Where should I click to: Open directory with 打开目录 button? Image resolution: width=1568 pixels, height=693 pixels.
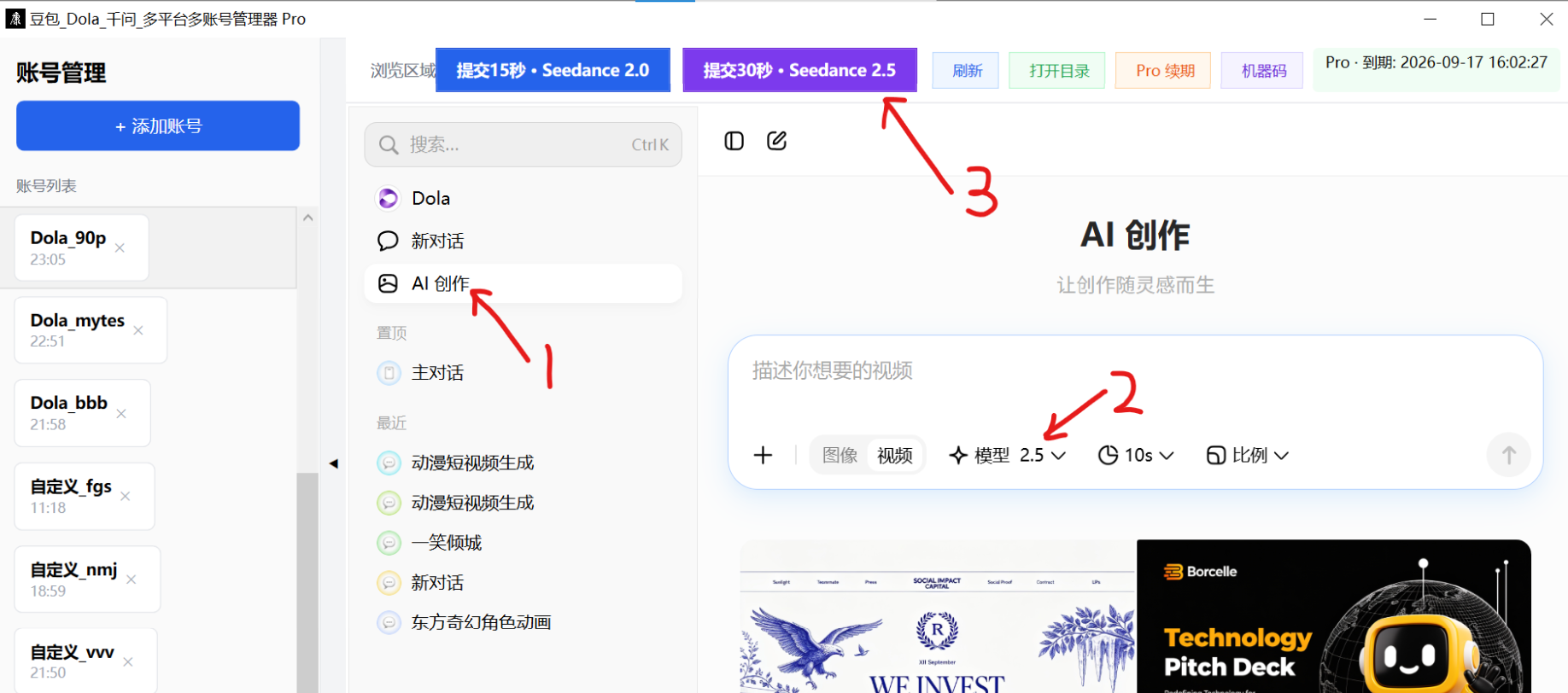(x=1057, y=71)
